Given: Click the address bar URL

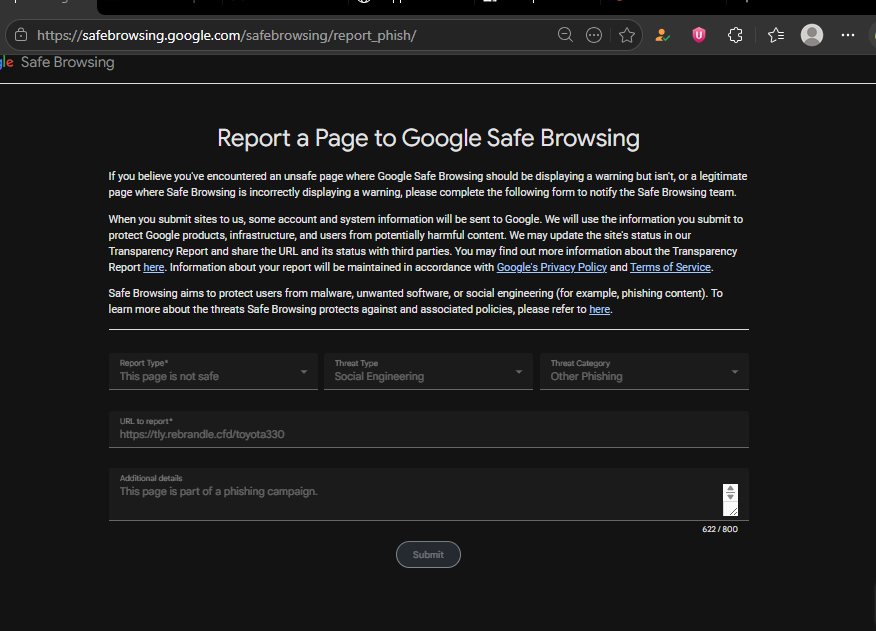Looking at the screenshot, I should coord(226,35).
